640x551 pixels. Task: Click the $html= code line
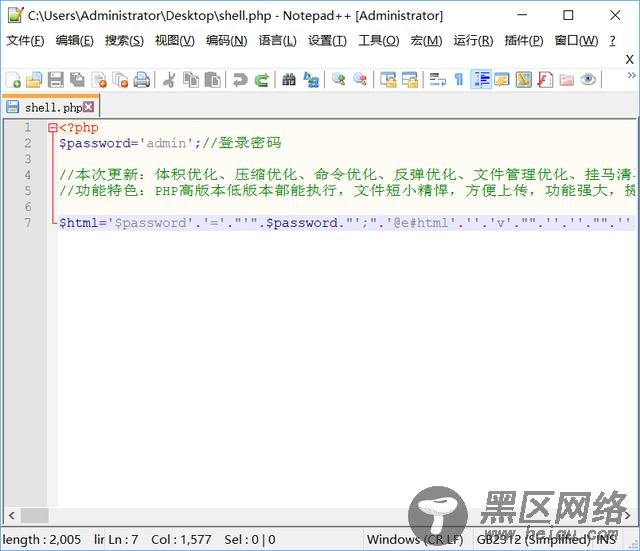click(347, 223)
